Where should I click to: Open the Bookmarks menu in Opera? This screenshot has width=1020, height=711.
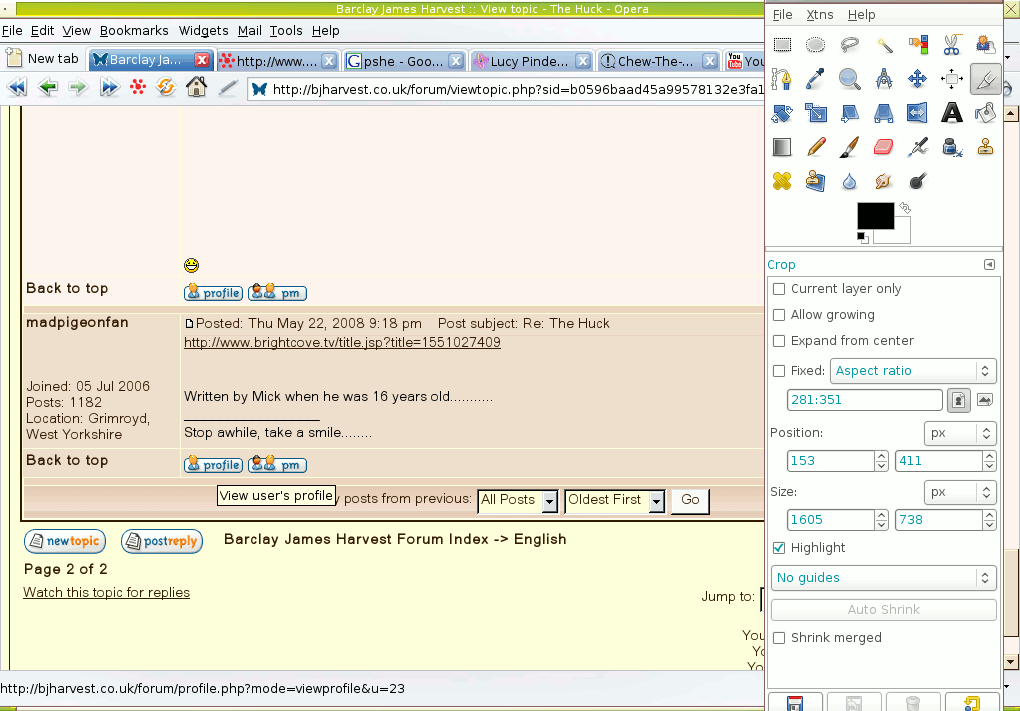point(134,31)
